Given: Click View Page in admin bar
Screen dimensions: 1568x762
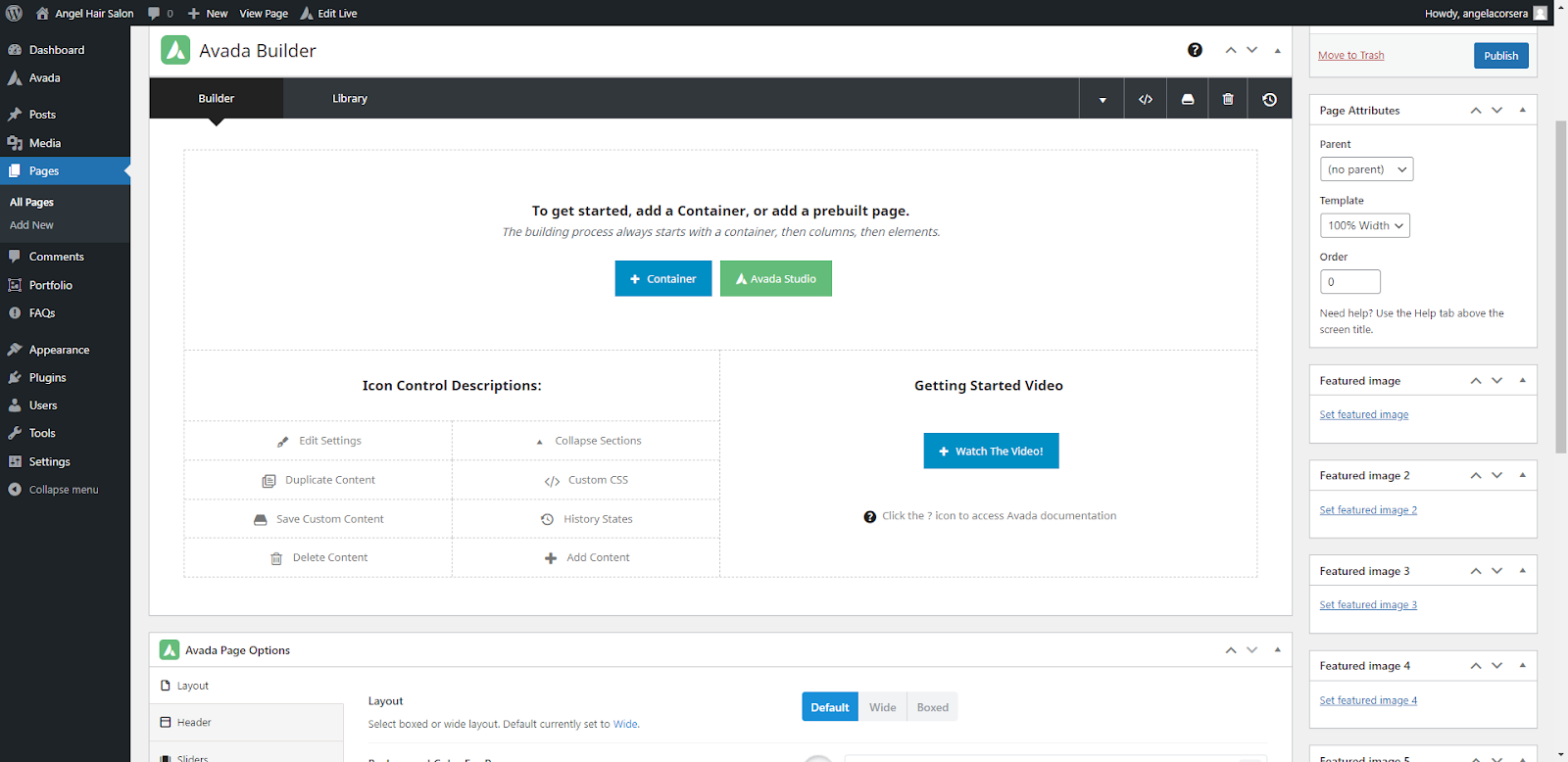Looking at the screenshot, I should pos(264,14).
